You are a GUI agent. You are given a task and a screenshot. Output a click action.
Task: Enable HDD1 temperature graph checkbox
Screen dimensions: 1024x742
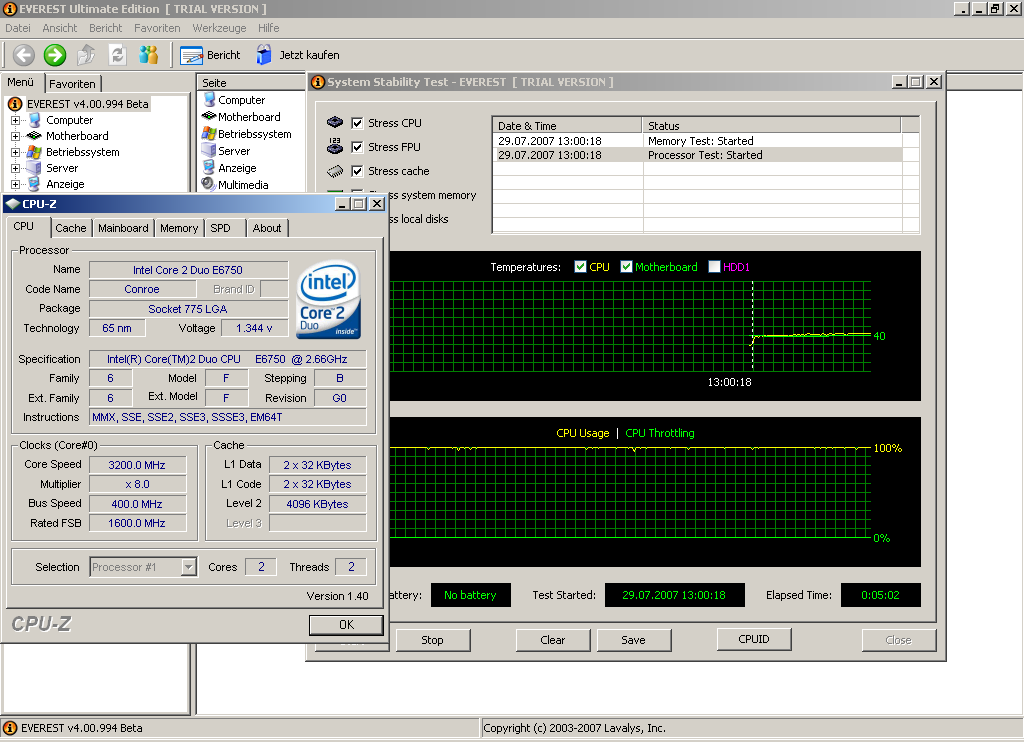click(x=714, y=266)
